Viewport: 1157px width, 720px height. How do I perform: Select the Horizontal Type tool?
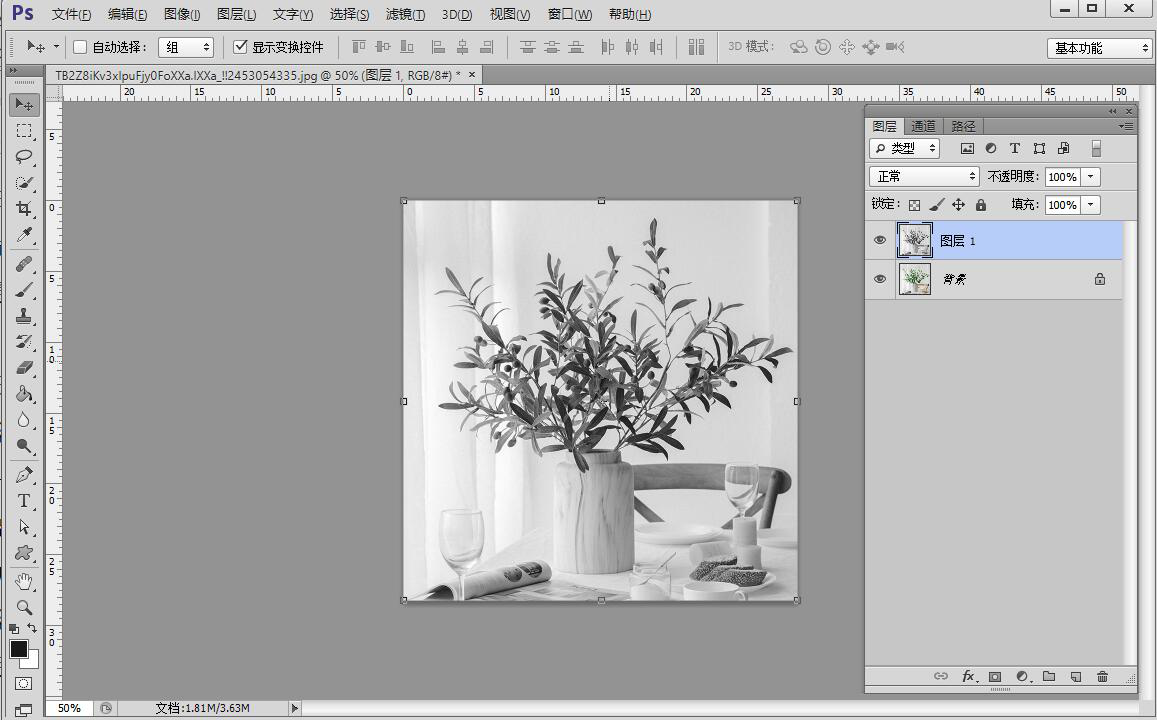[x=24, y=501]
